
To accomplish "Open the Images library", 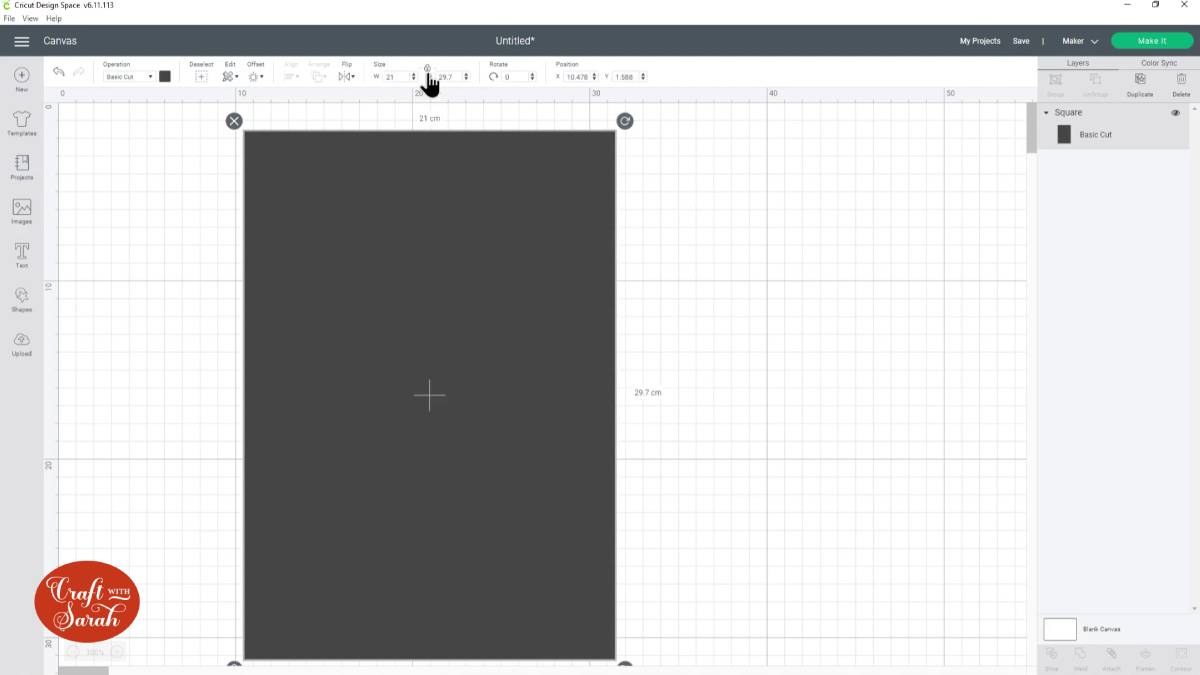I will [x=21, y=211].
